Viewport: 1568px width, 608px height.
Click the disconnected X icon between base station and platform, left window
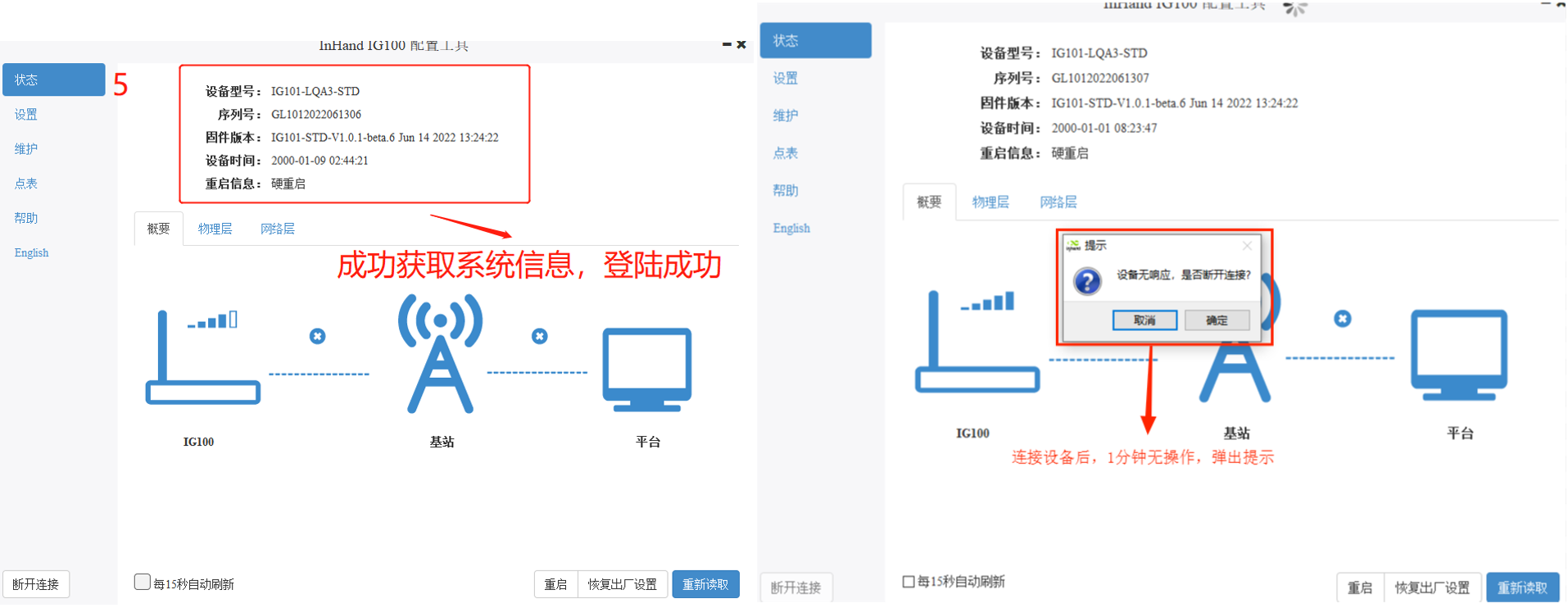click(540, 336)
